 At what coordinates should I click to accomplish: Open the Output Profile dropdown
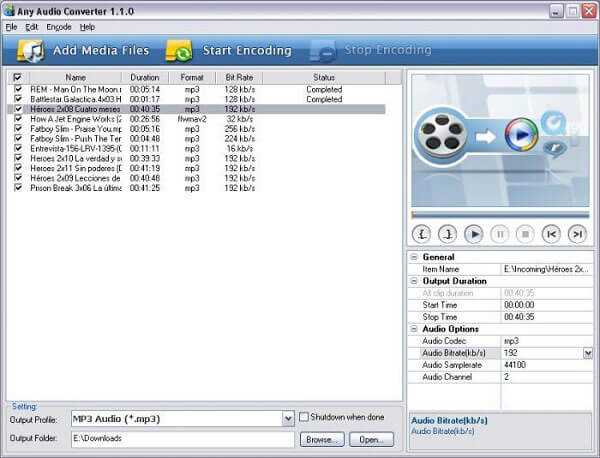(x=288, y=419)
